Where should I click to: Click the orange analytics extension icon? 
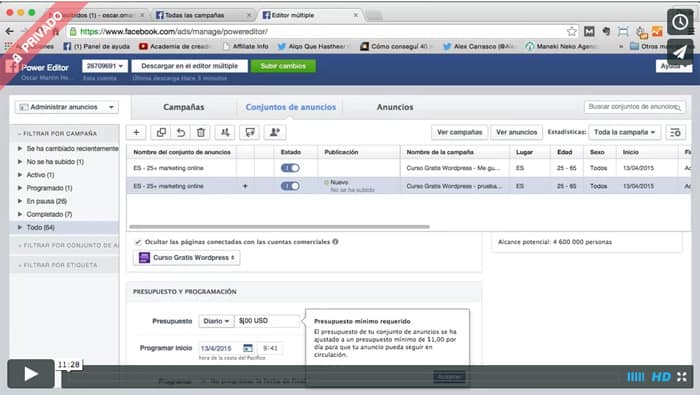pyautogui.click(x=657, y=31)
